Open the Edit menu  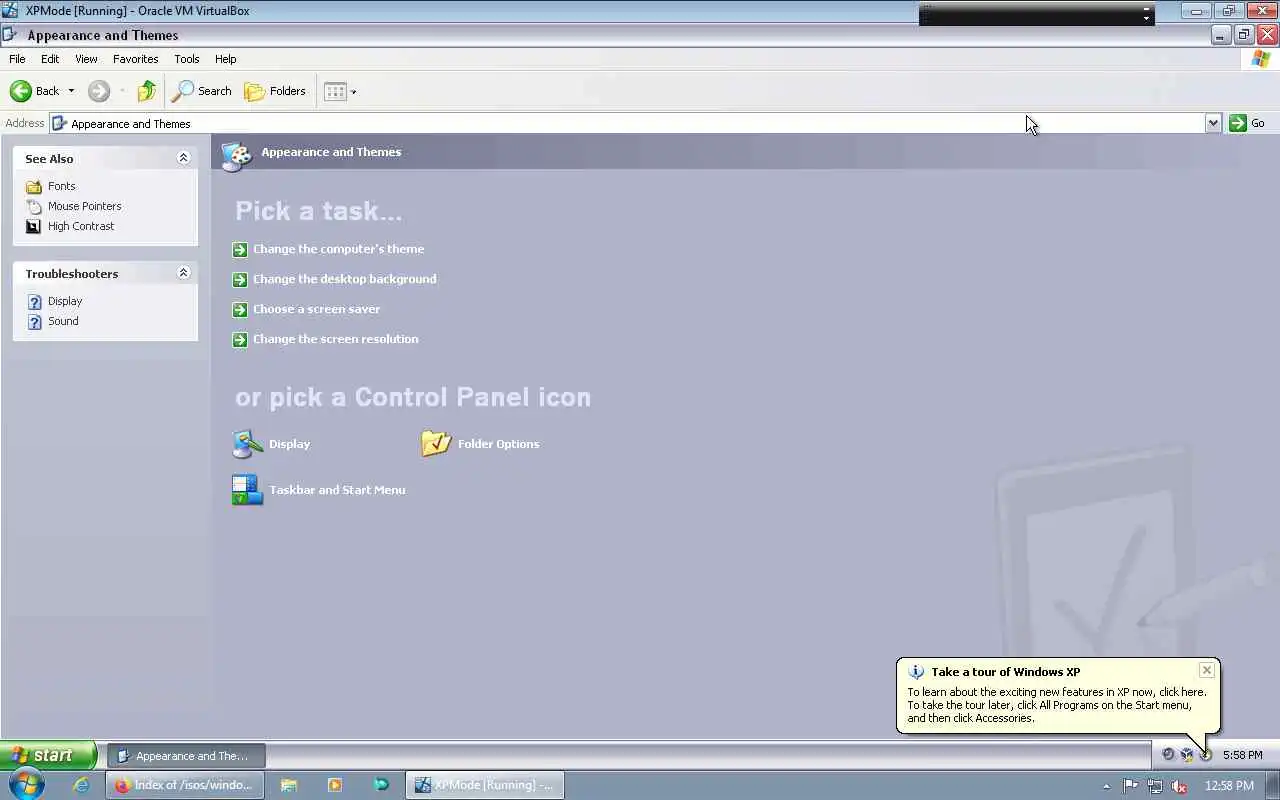point(50,59)
